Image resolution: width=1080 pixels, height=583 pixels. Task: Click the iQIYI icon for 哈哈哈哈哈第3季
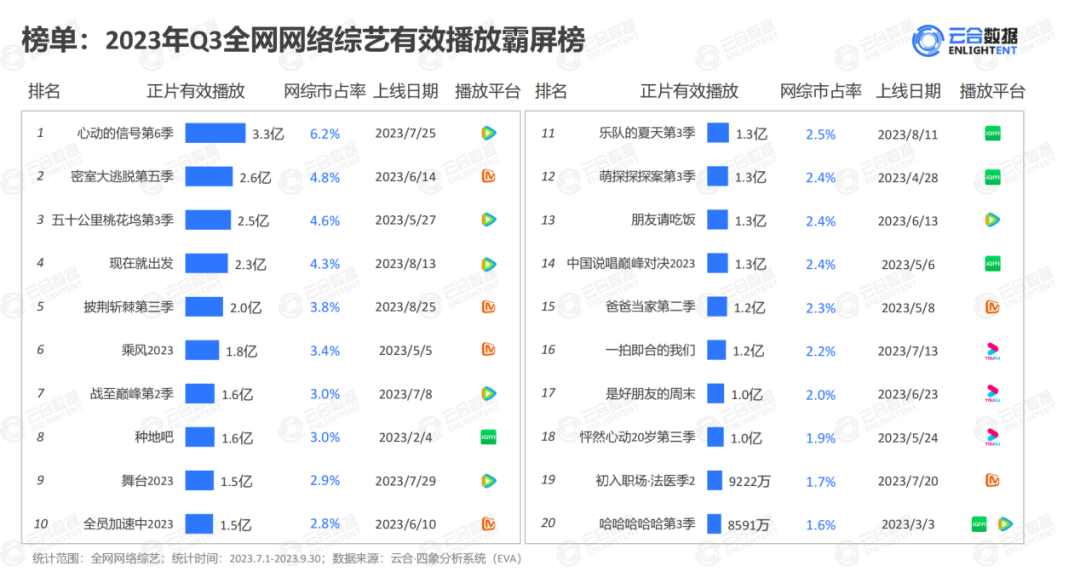pos(980,523)
